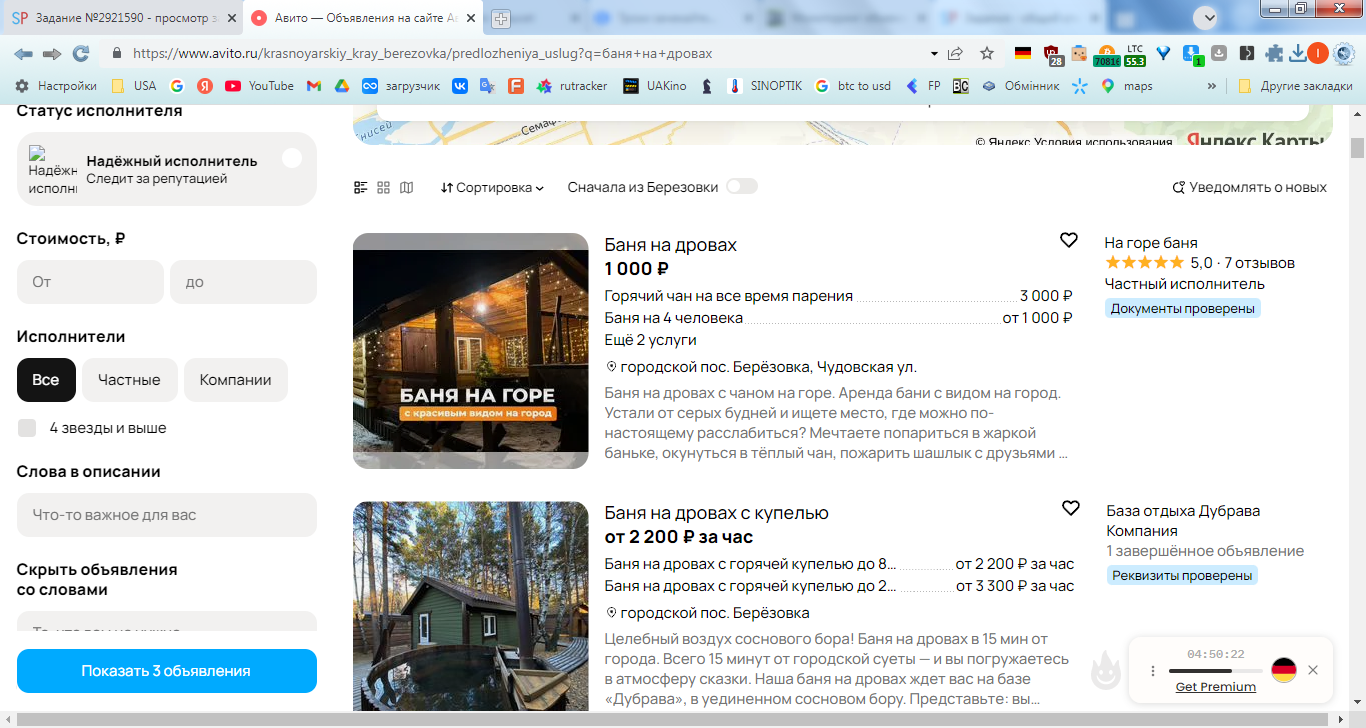Click price 'От' input field
This screenshot has width=1366, height=728.
pyautogui.click(x=90, y=282)
